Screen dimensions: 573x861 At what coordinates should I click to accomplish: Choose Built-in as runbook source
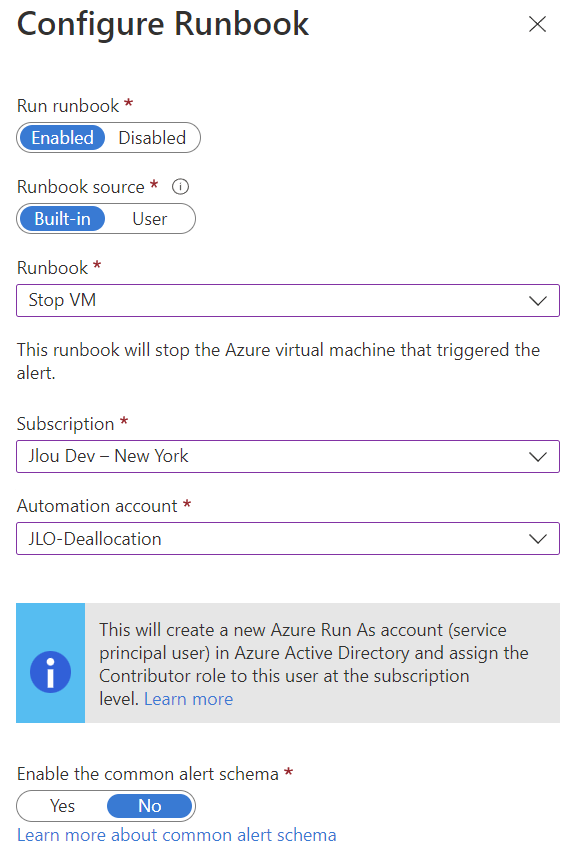tap(62, 219)
